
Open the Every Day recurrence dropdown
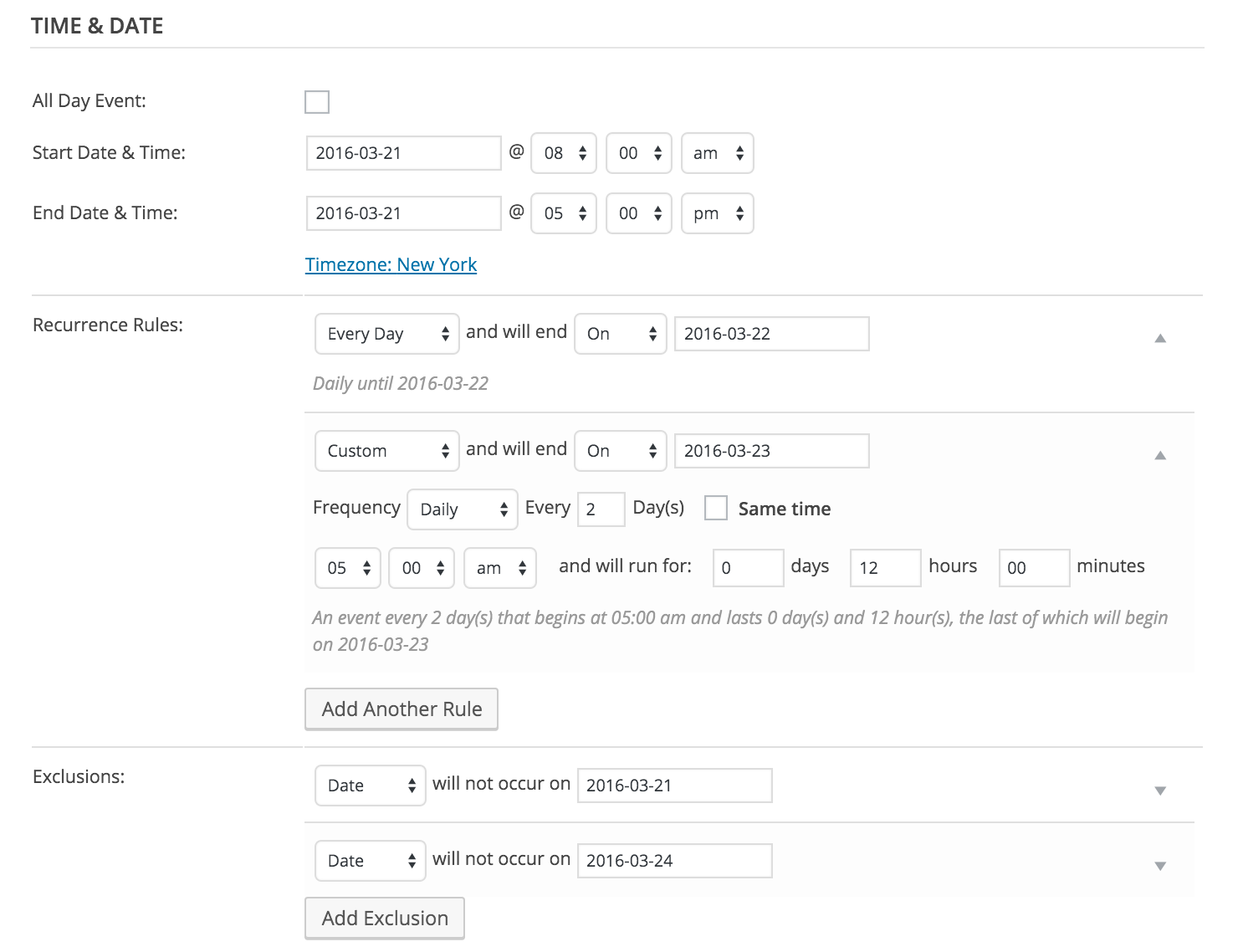tap(386, 334)
